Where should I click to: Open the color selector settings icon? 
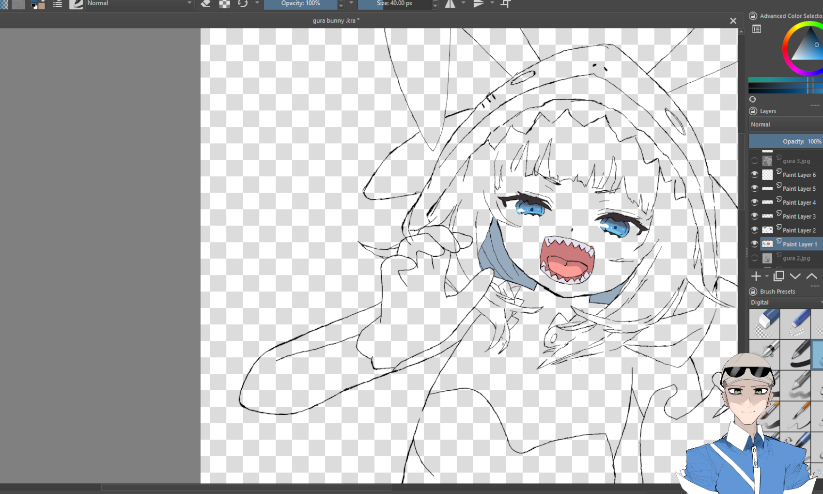[756, 29]
